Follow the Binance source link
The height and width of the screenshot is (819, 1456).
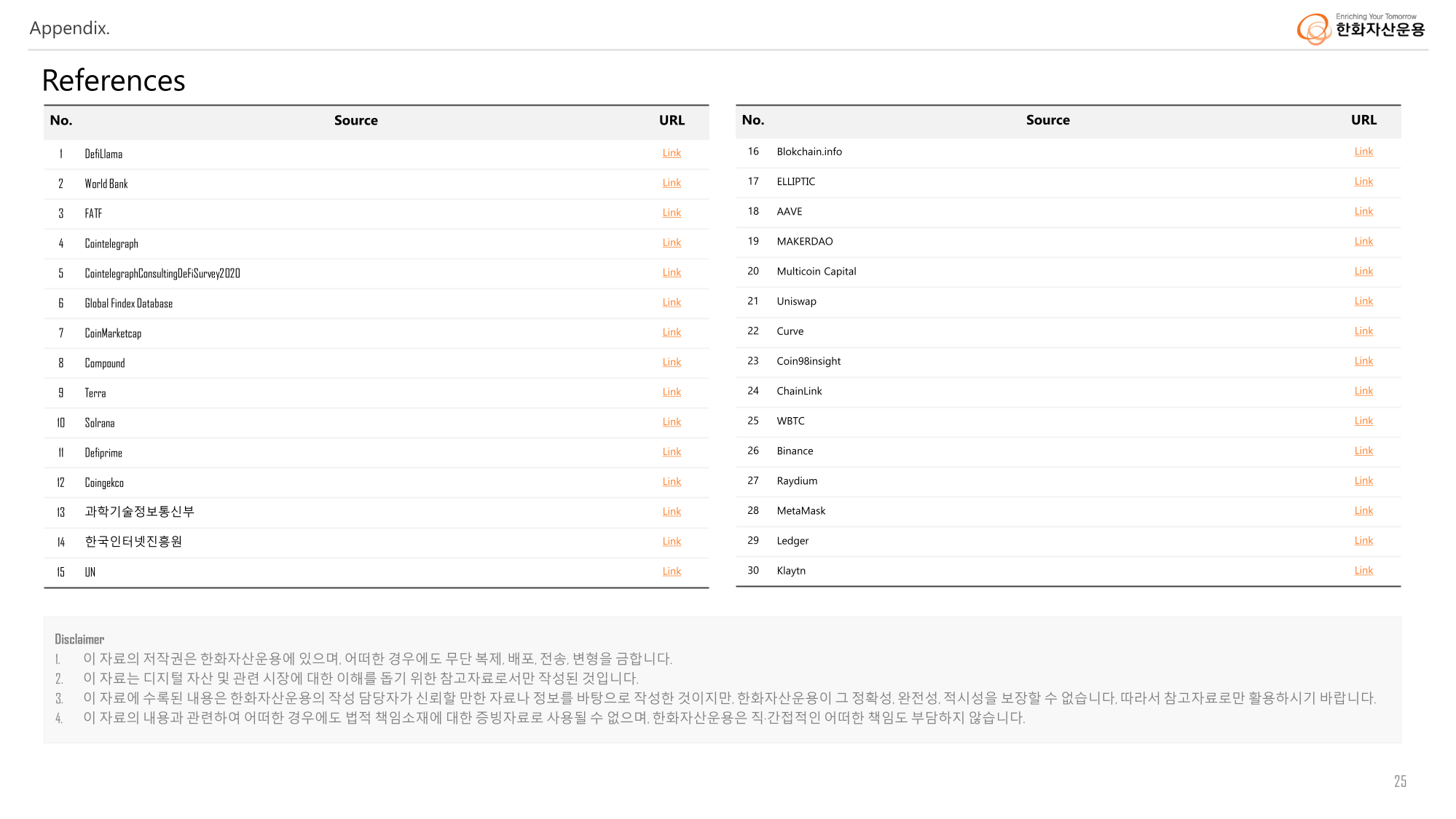tap(1363, 451)
